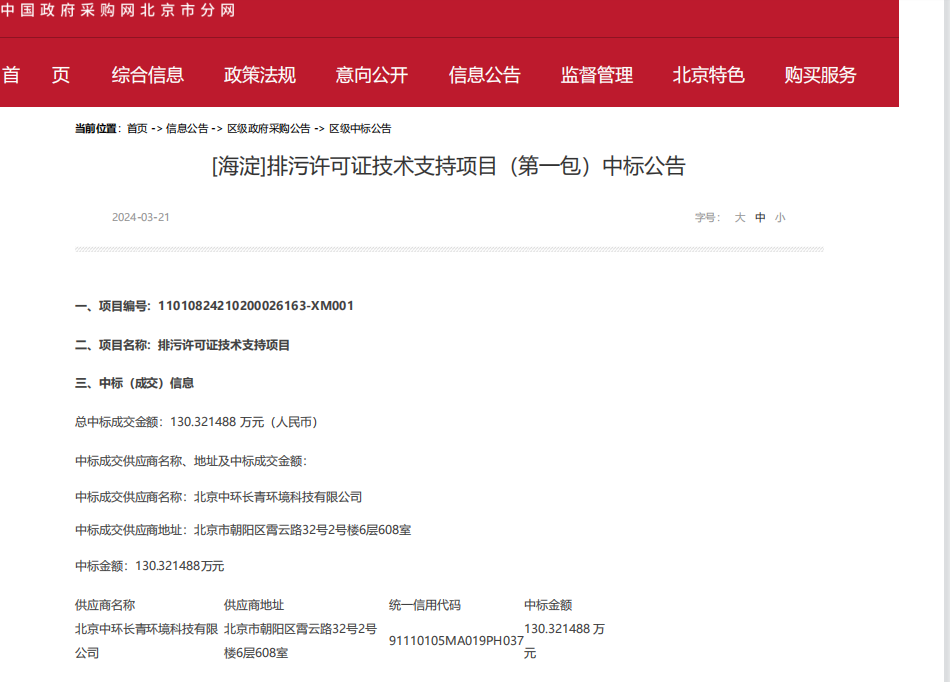The width and height of the screenshot is (950, 682).
Task: Click the 信息公告 breadcrumb link
Action: point(187,129)
